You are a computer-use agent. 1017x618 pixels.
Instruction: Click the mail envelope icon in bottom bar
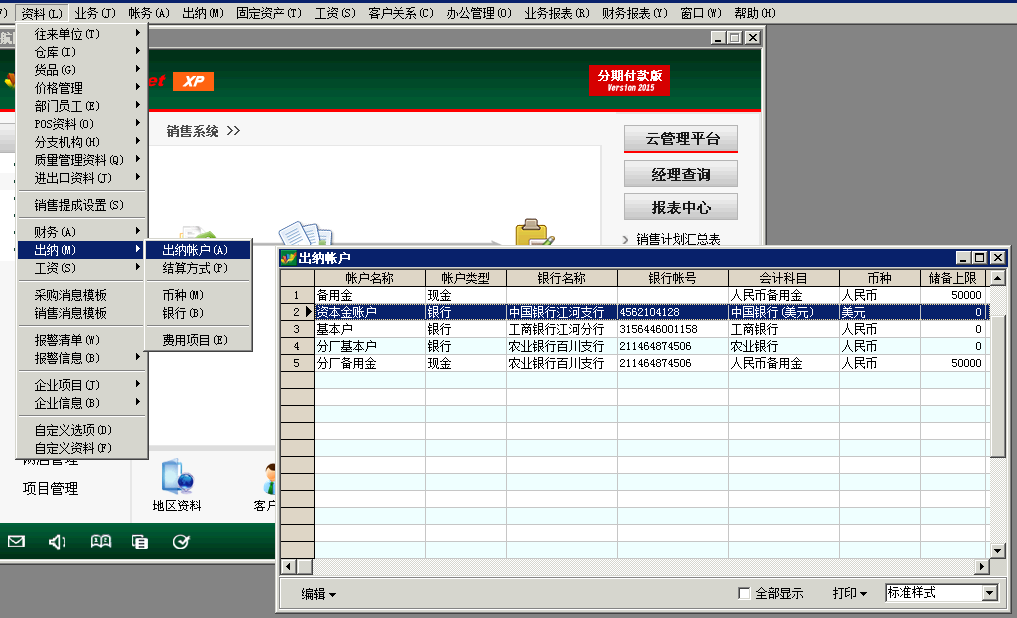(x=16, y=541)
